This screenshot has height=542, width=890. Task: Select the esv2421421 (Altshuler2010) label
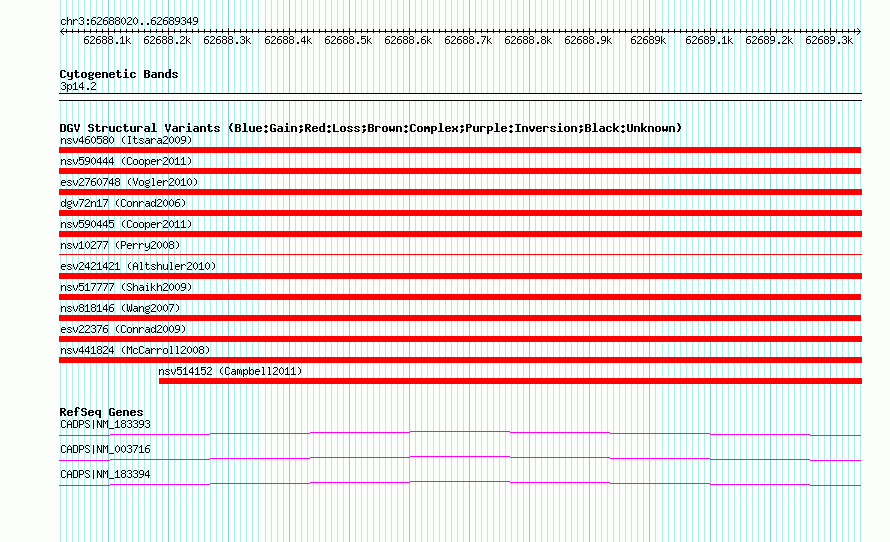pyautogui.click(x=138, y=266)
